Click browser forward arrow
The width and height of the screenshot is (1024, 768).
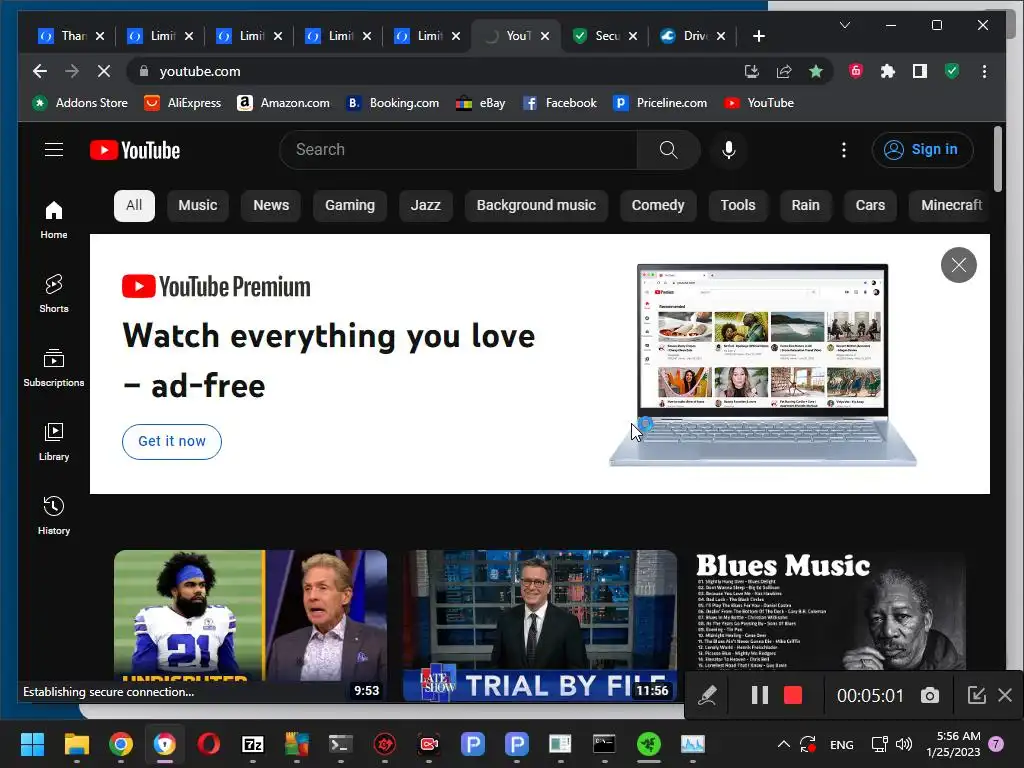72,71
